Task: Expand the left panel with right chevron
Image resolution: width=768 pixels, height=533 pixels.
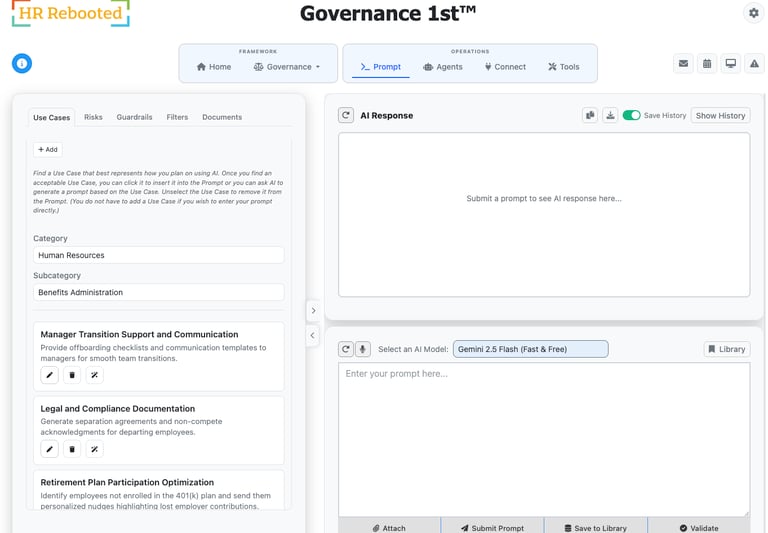Action: click(313, 311)
